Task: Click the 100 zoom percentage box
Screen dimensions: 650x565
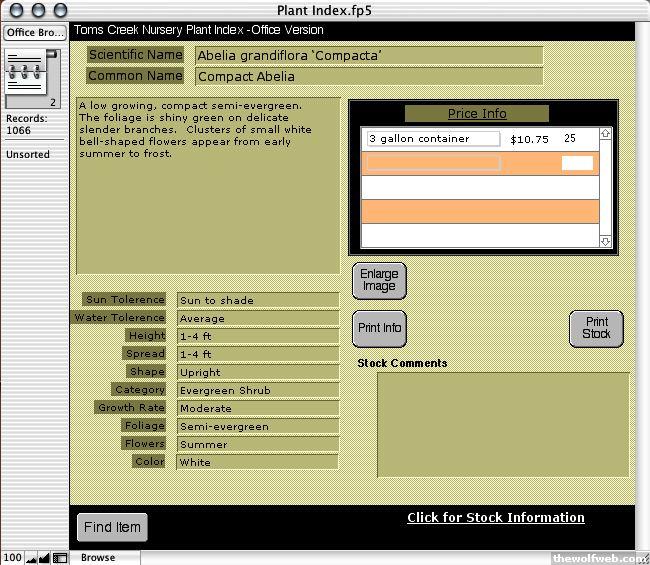Action: click(x=12, y=557)
